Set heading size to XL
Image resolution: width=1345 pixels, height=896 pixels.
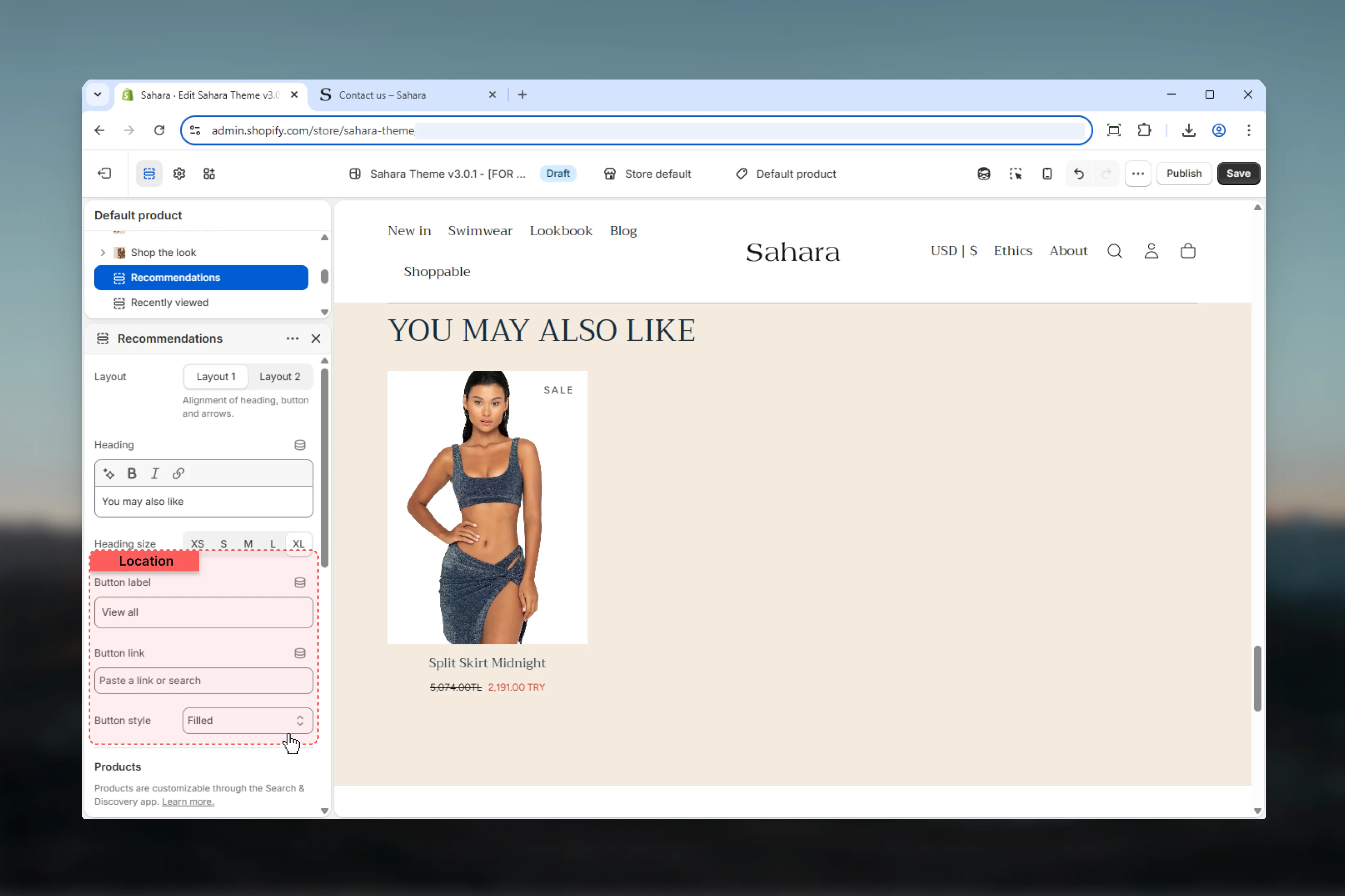[299, 544]
